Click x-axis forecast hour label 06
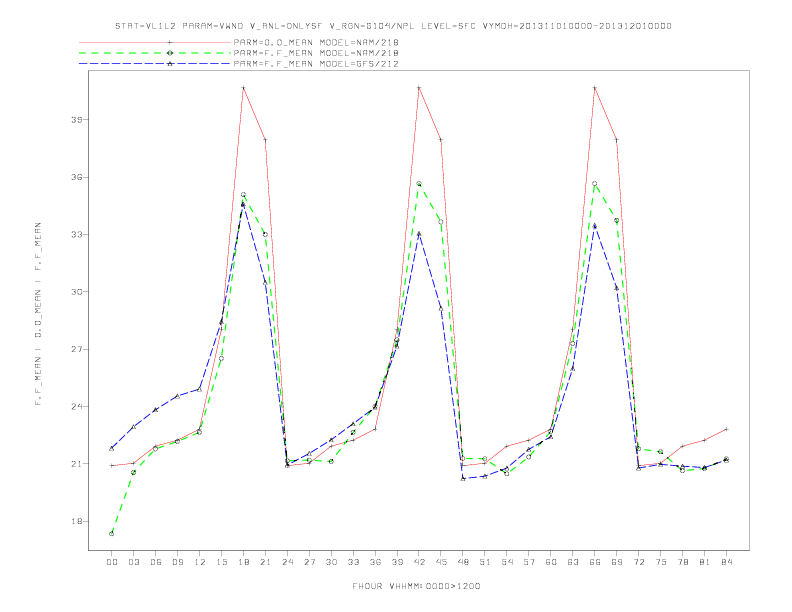Viewport: 792px width, 612px height. [156, 562]
